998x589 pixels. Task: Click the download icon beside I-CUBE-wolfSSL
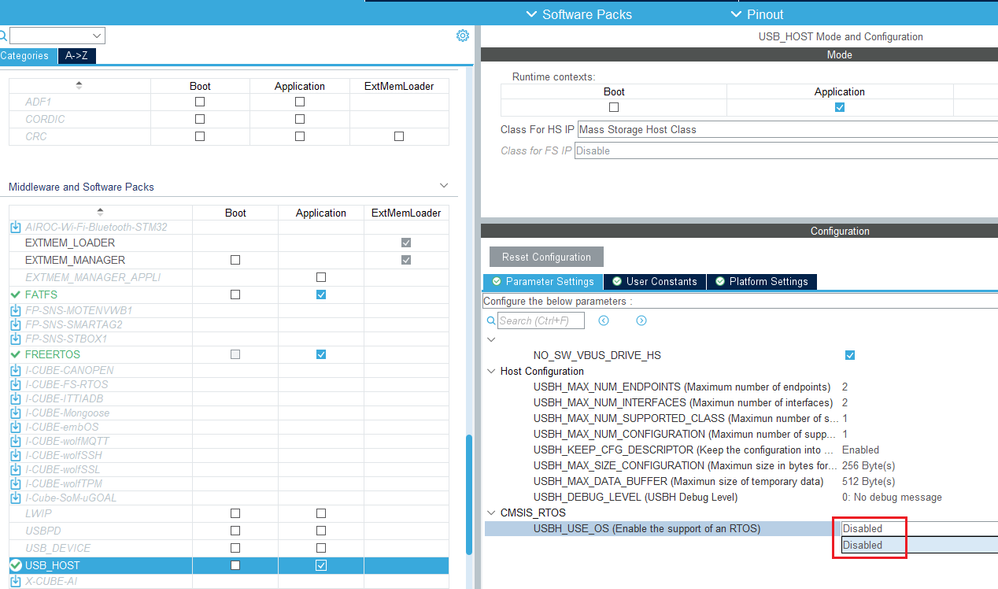(16, 469)
